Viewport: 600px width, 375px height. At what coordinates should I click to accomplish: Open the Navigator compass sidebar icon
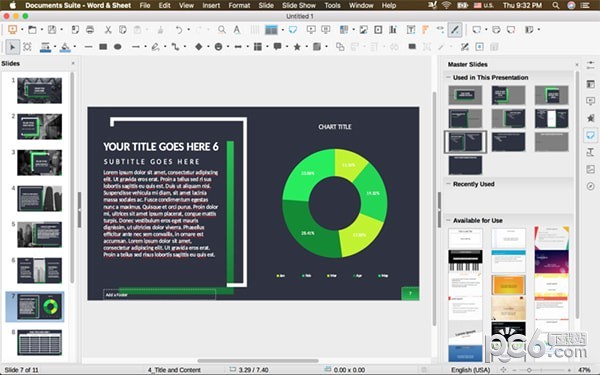[x=590, y=186]
